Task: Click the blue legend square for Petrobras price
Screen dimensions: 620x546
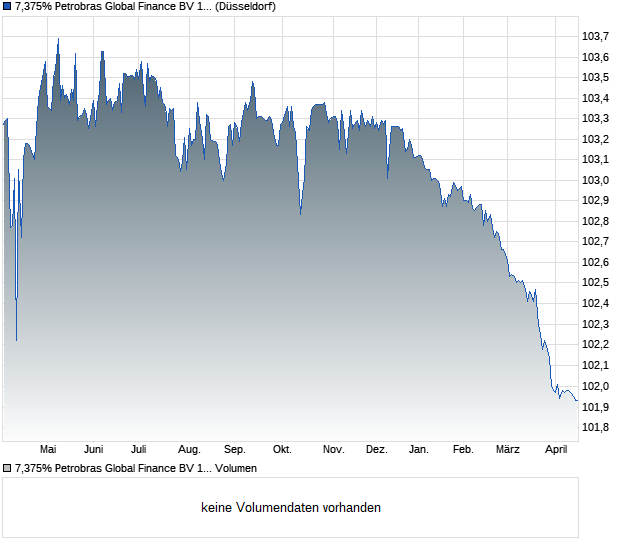Action: pos(7,6)
